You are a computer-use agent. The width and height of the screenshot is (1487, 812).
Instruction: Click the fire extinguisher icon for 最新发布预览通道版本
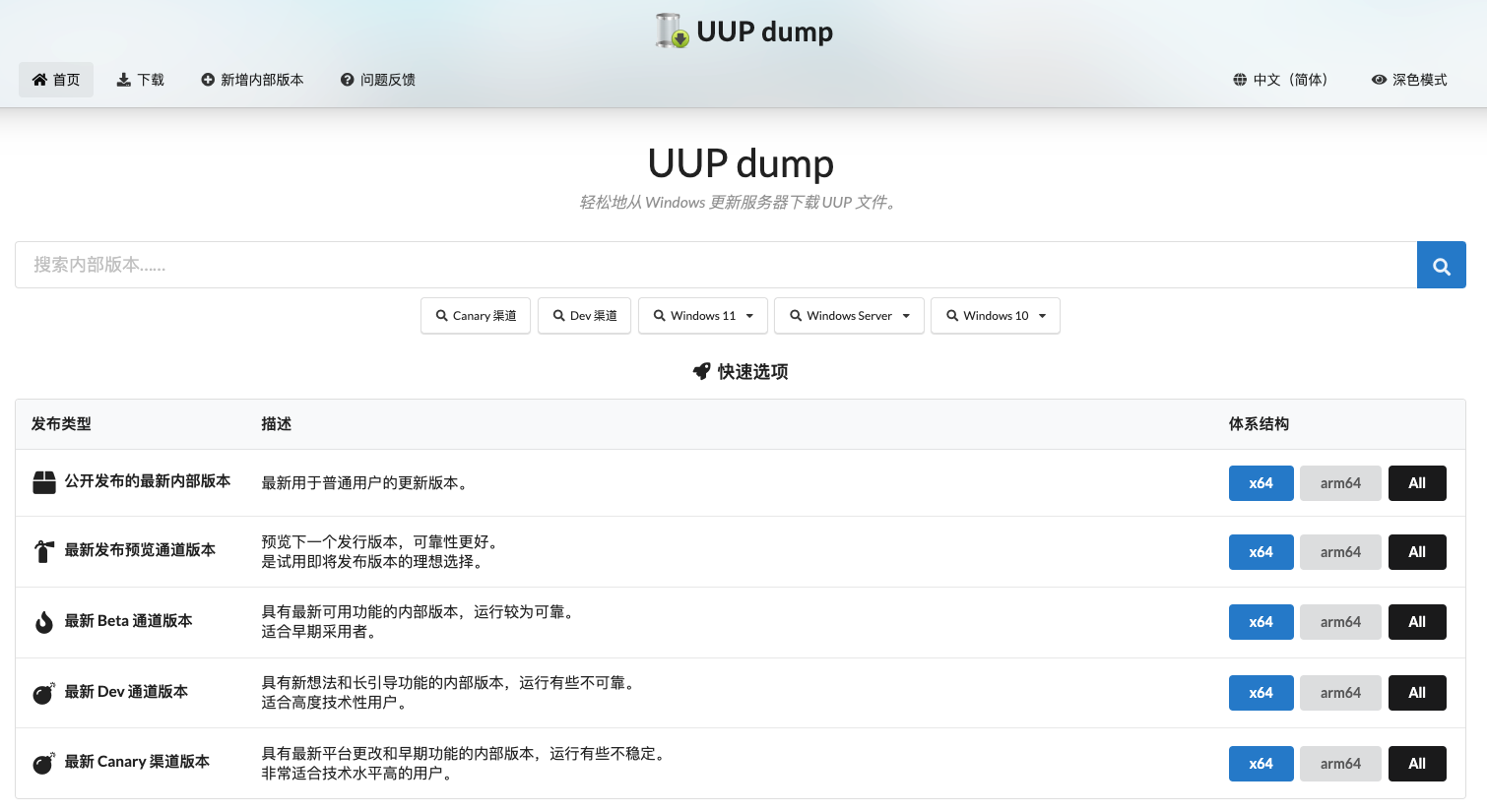click(x=44, y=551)
